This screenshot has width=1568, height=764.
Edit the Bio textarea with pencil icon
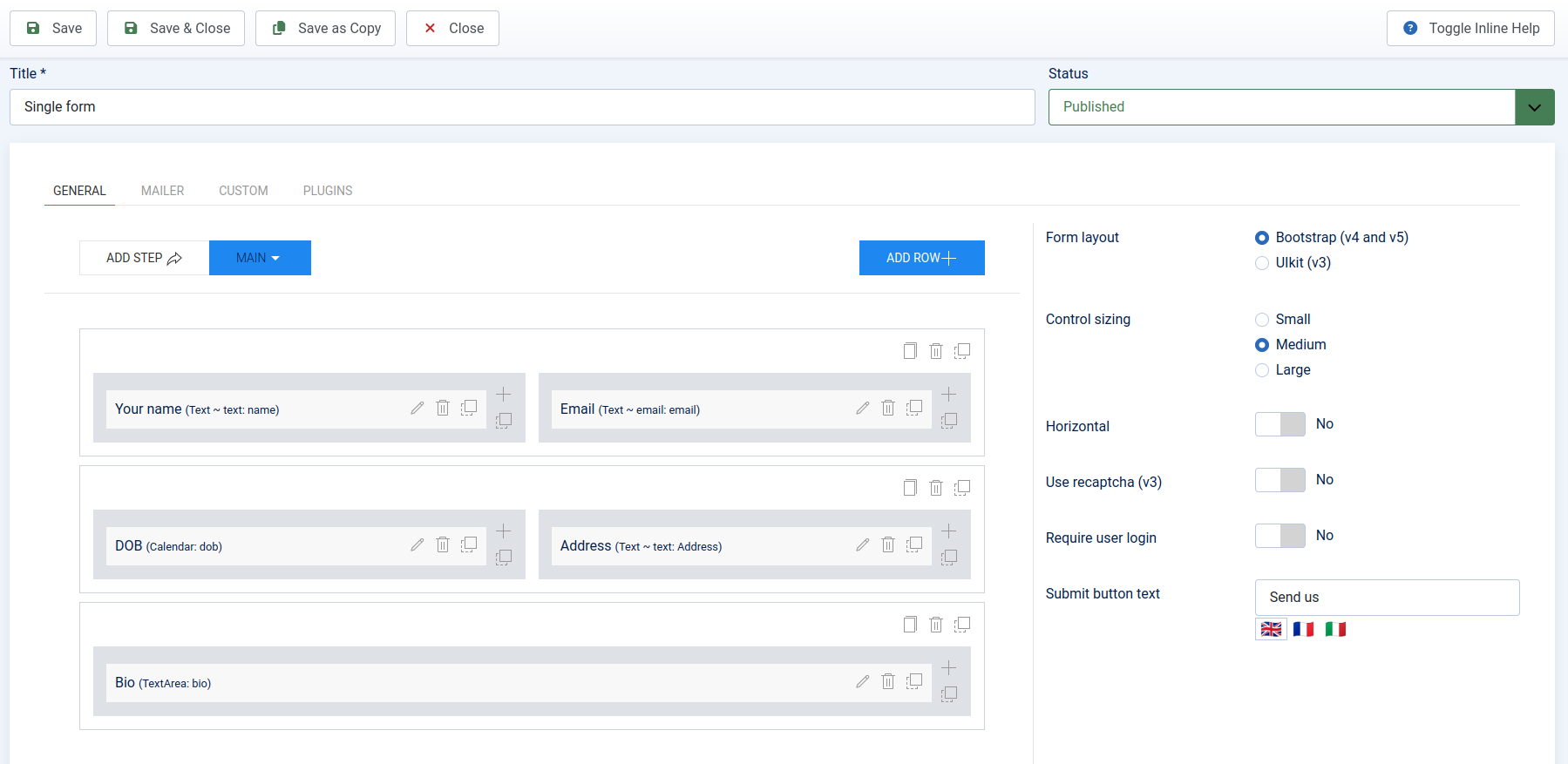coord(863,681)
